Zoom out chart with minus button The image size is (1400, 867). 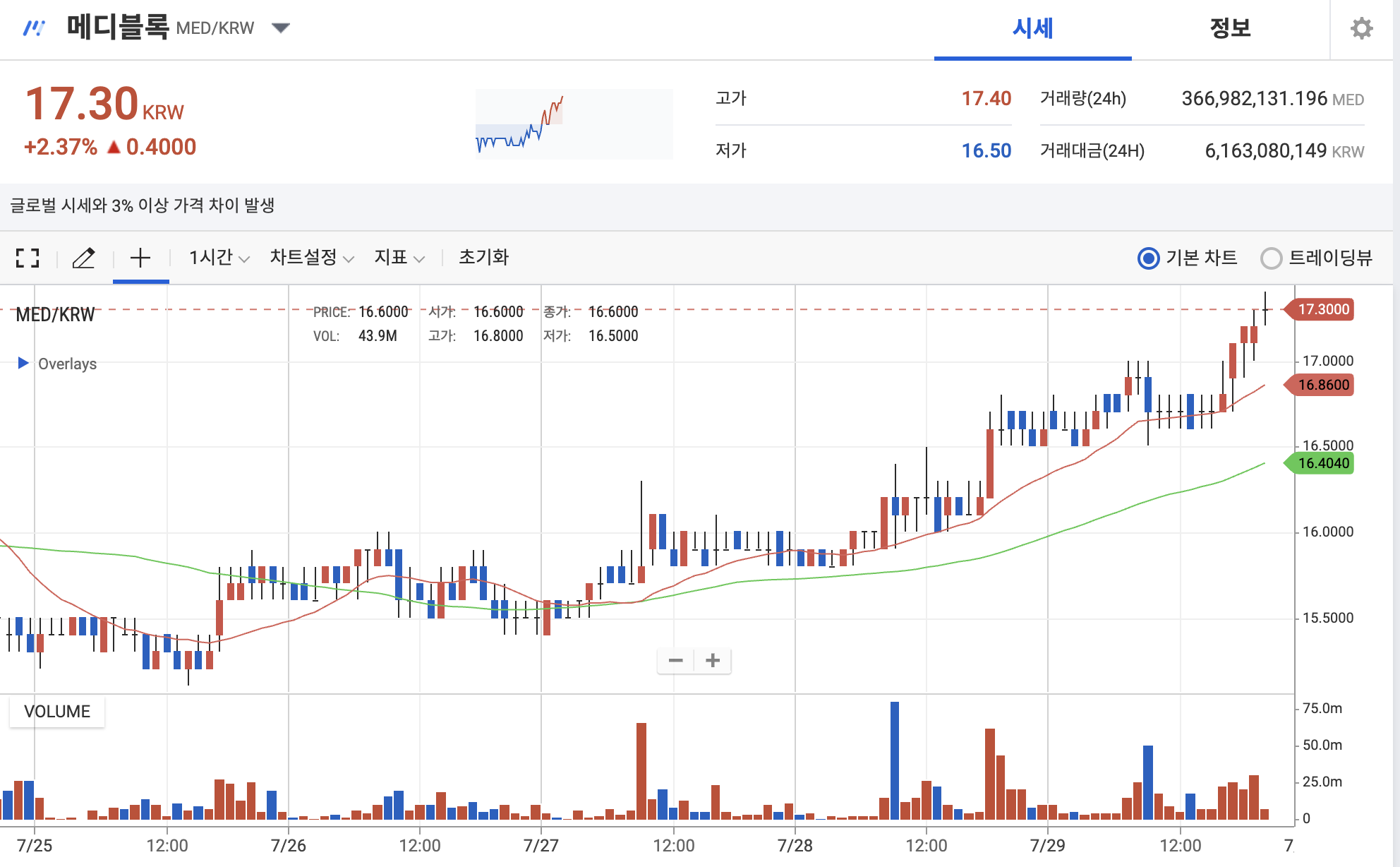pyautogui.click(x=675, y=661)
